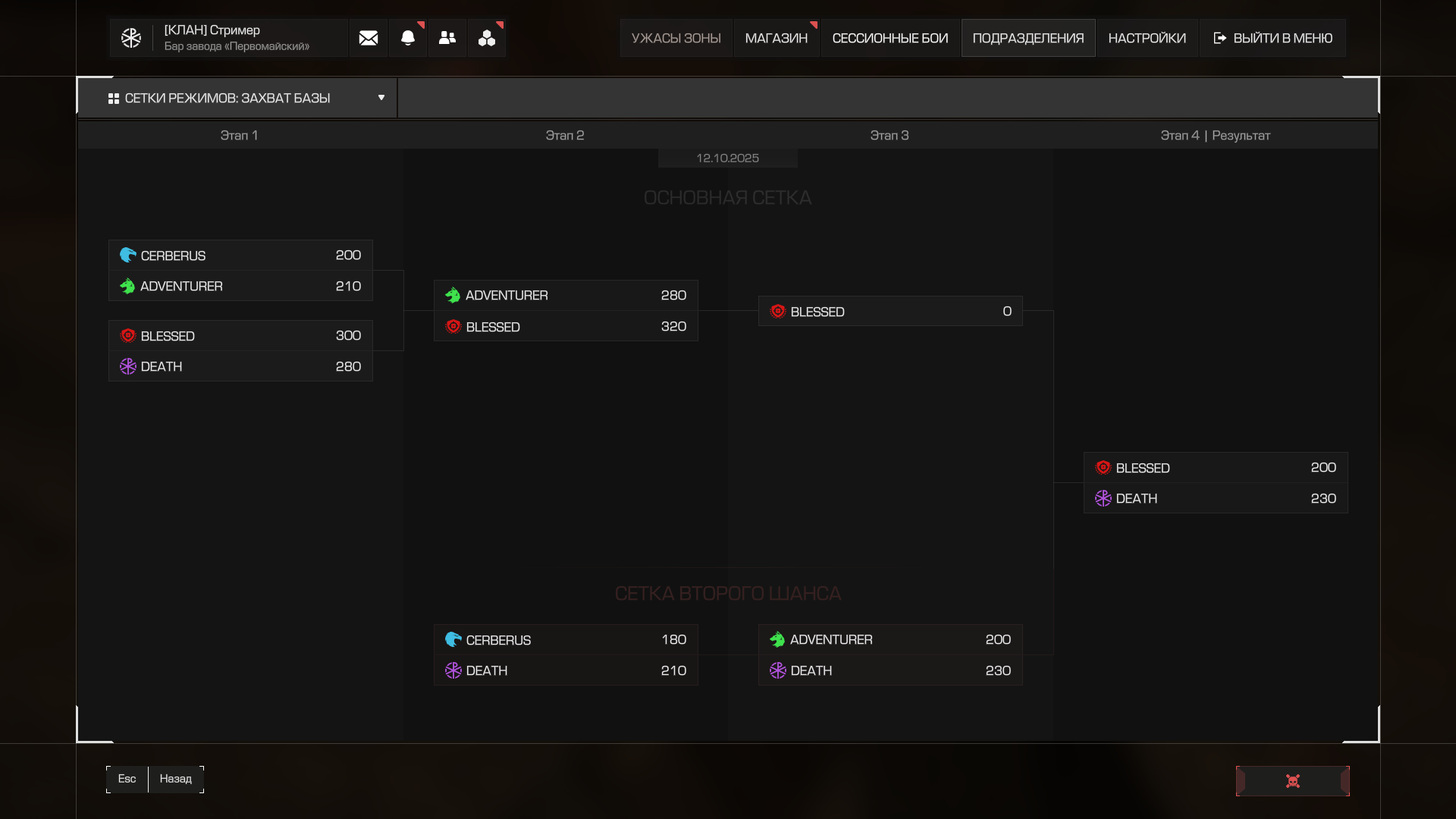Viewport: 1456px width, 819px height.
Task: Open the mail envelope icon
Action: click(x=369, y=38)
